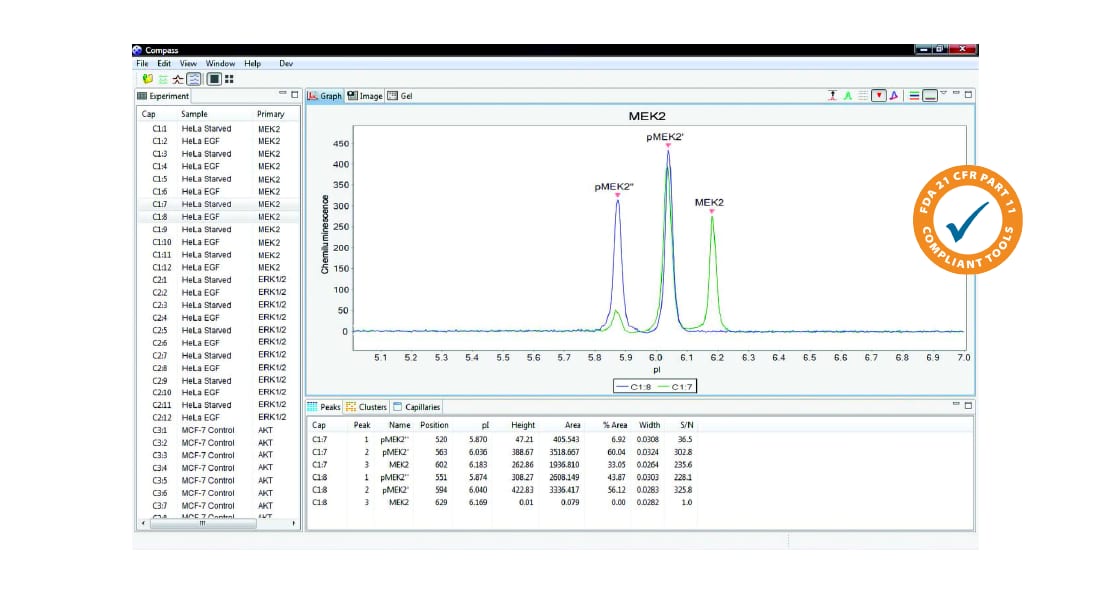The width and height of the screenshot is (1110, 591).
Task: Click the Compass application icon in title bar
Action: click(137, 50)
